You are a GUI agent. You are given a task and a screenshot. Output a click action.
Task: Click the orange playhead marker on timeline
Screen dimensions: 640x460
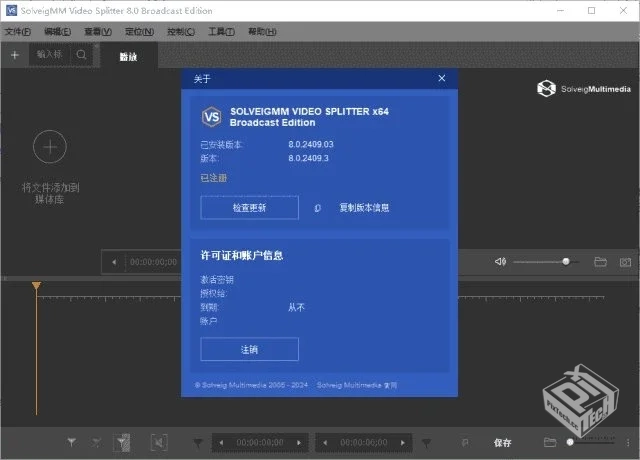click(36, 285)
